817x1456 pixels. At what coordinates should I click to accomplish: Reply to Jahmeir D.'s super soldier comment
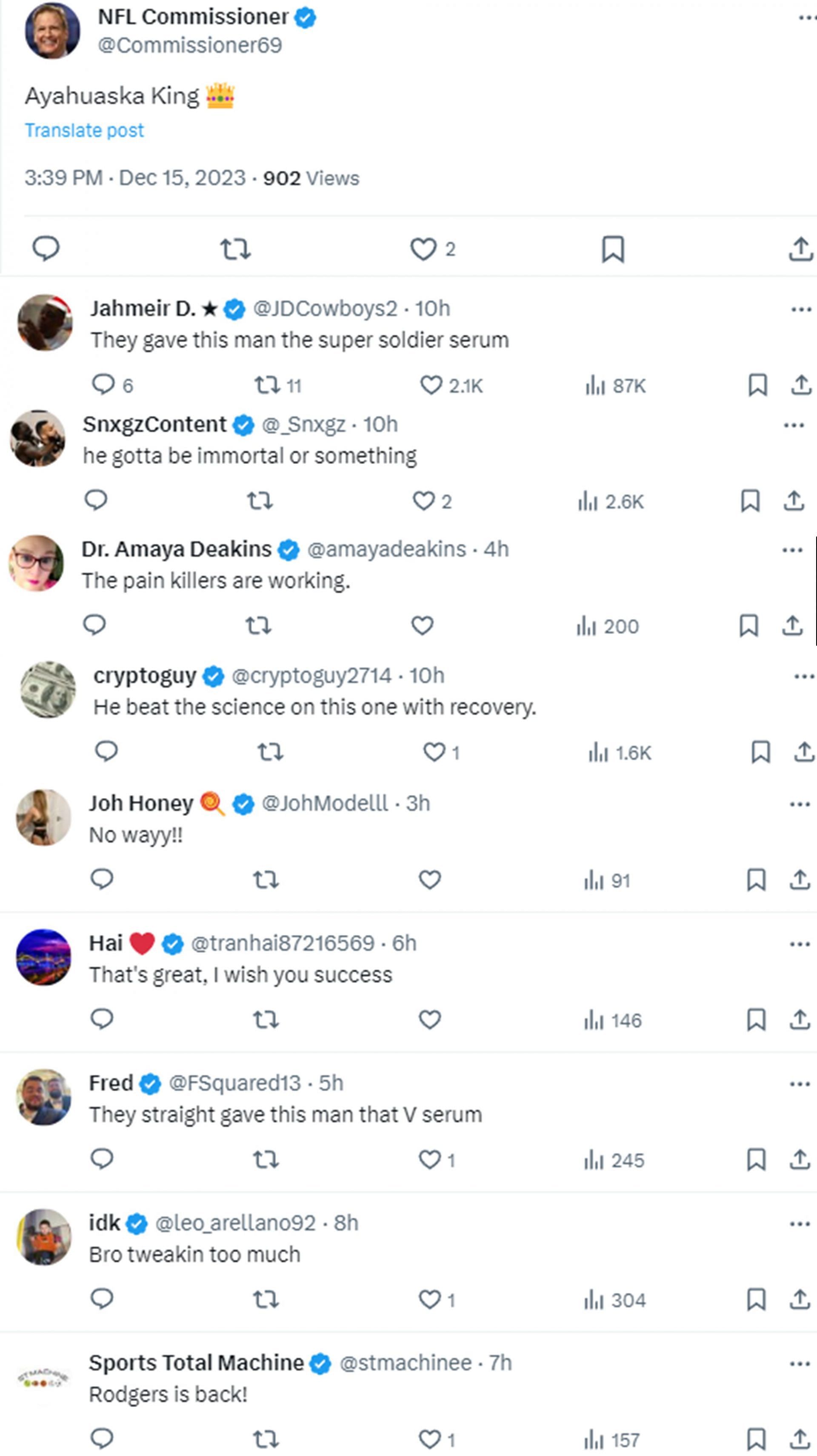tap(103, 385)
